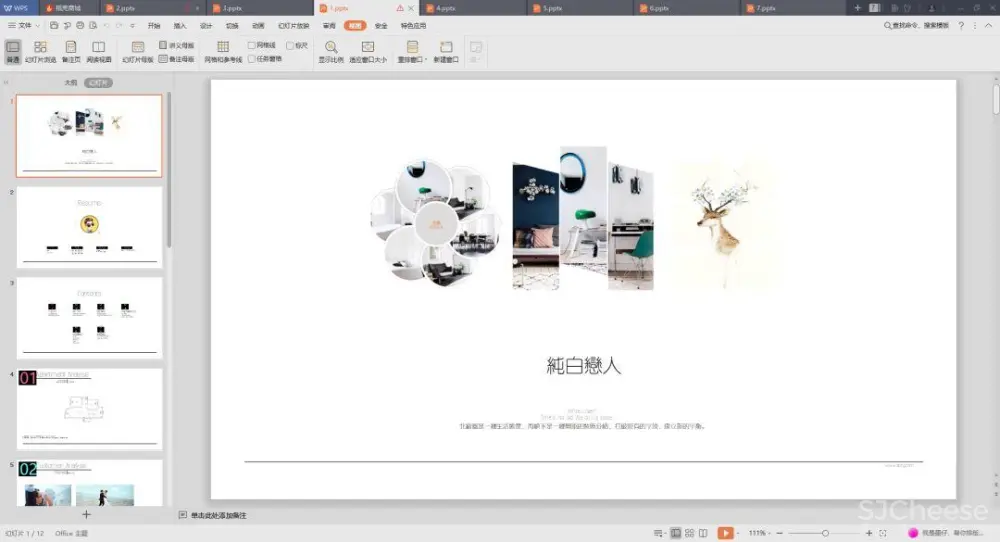Click the status bar normal view icon
The height and width of the screenshot is (542, 1000).
675,532
